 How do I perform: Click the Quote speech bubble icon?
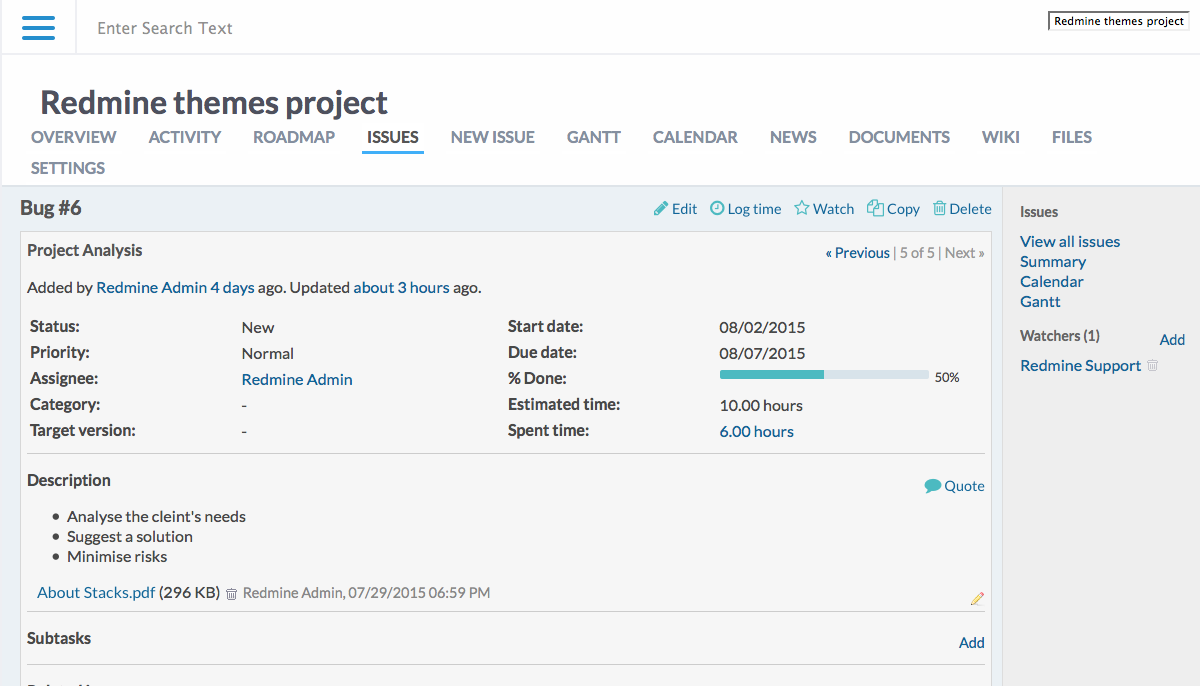click(x=933, y=486)
